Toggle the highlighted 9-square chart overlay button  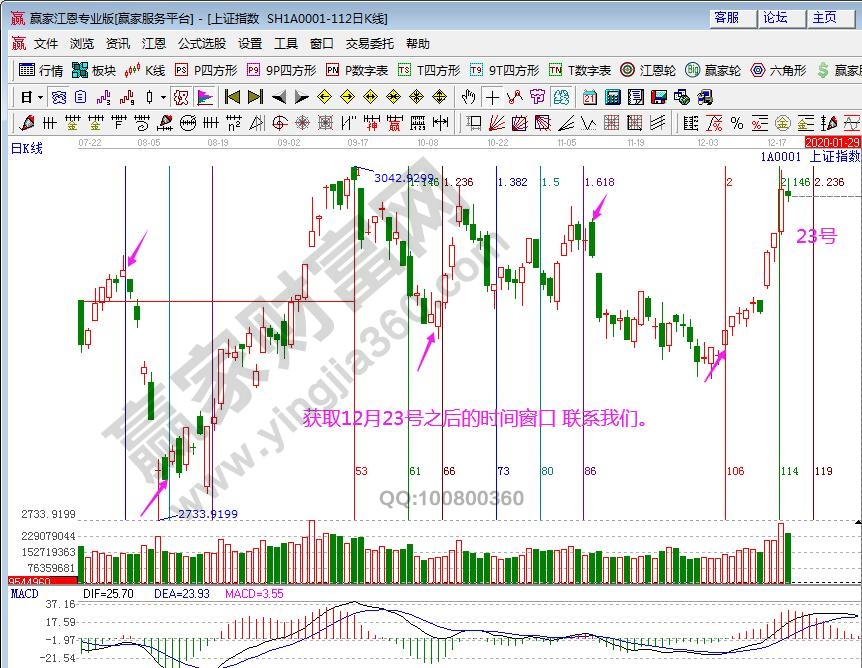(562, 97)
